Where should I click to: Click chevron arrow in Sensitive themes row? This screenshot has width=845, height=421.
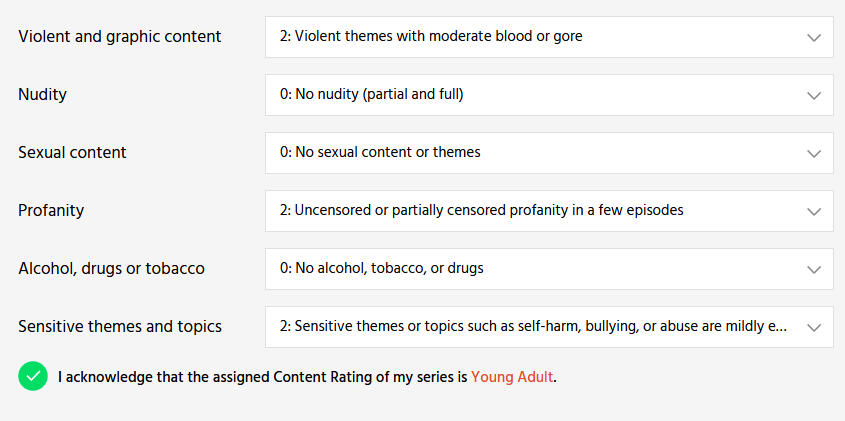pos(813,327)
